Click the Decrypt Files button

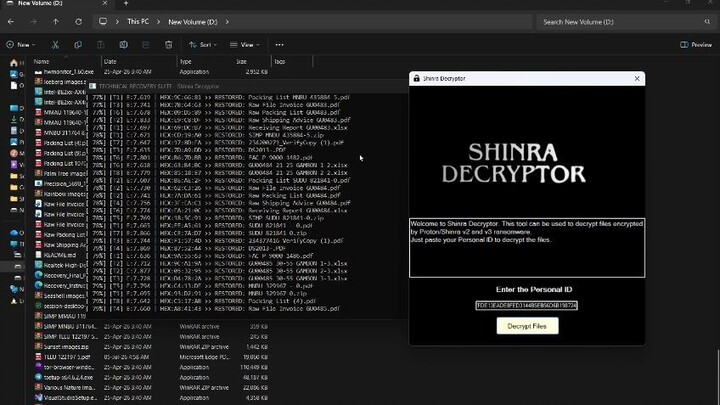click(x=527, y=326)
